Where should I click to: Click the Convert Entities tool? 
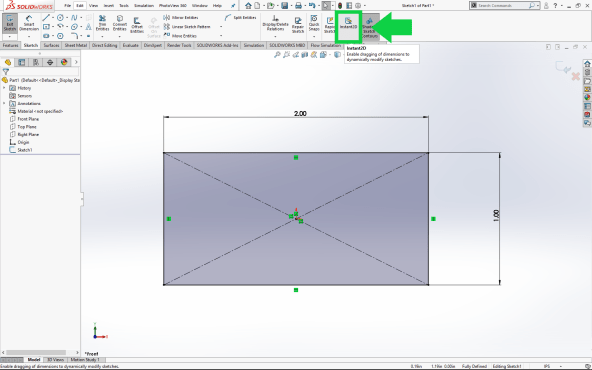click(120, 23)
